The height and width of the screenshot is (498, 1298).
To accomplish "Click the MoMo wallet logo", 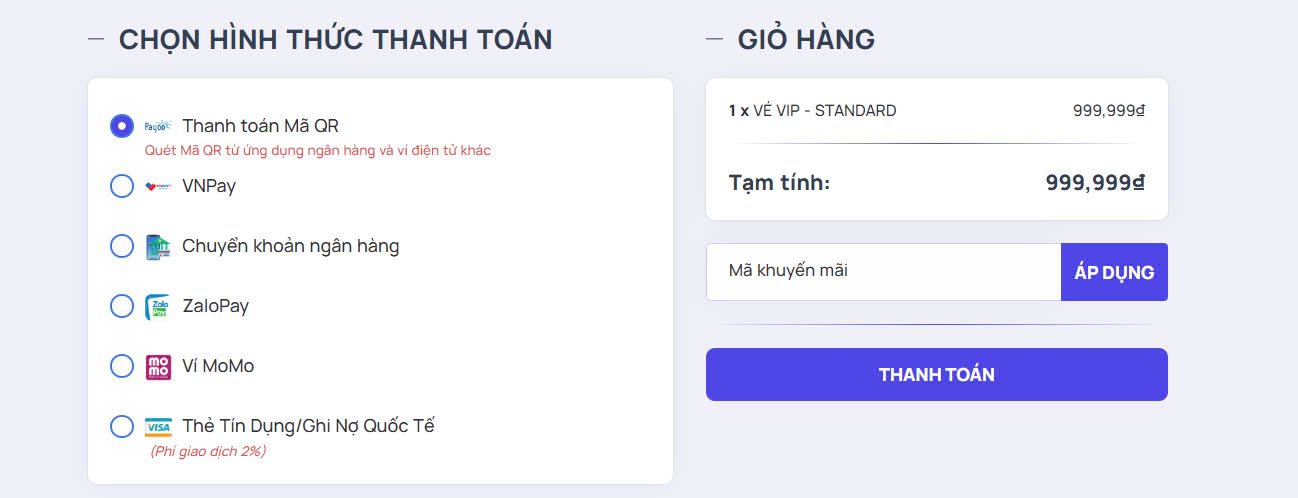I will (x=158, y=366).
